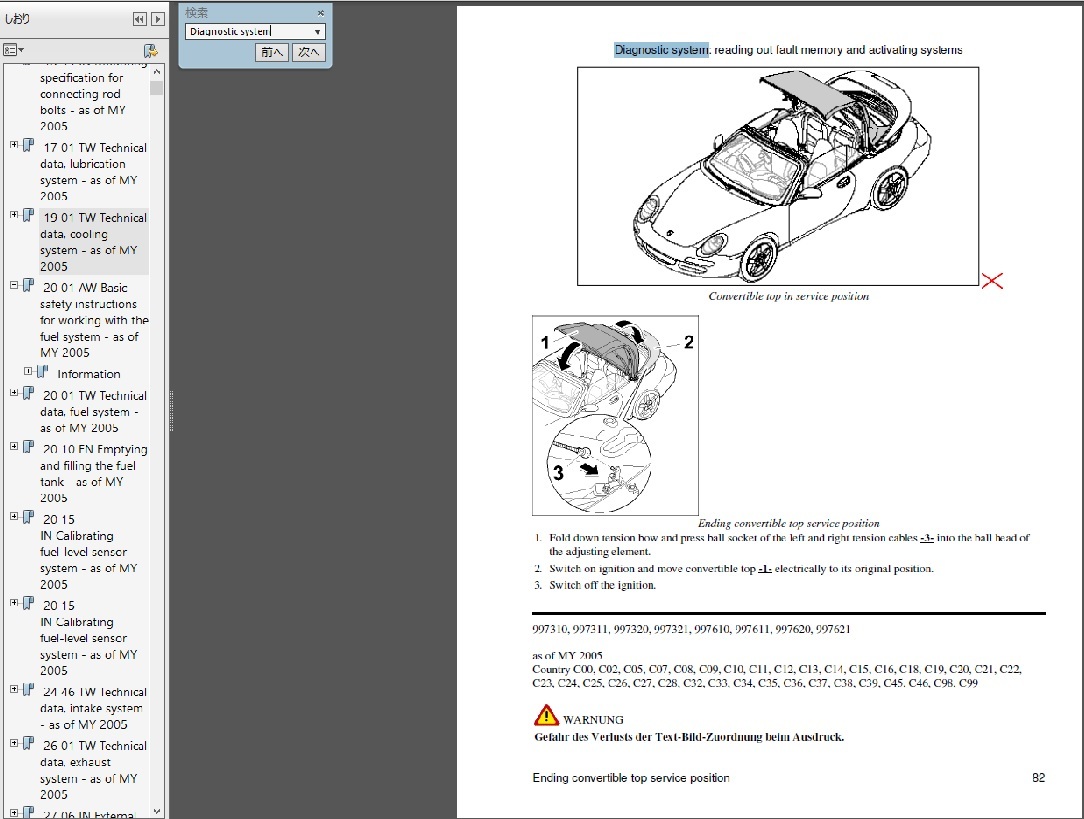Click bookmark icon beside 'Information'
Image resolution: width=1084 pixels, height=819 pixels.
pos(43,372)
